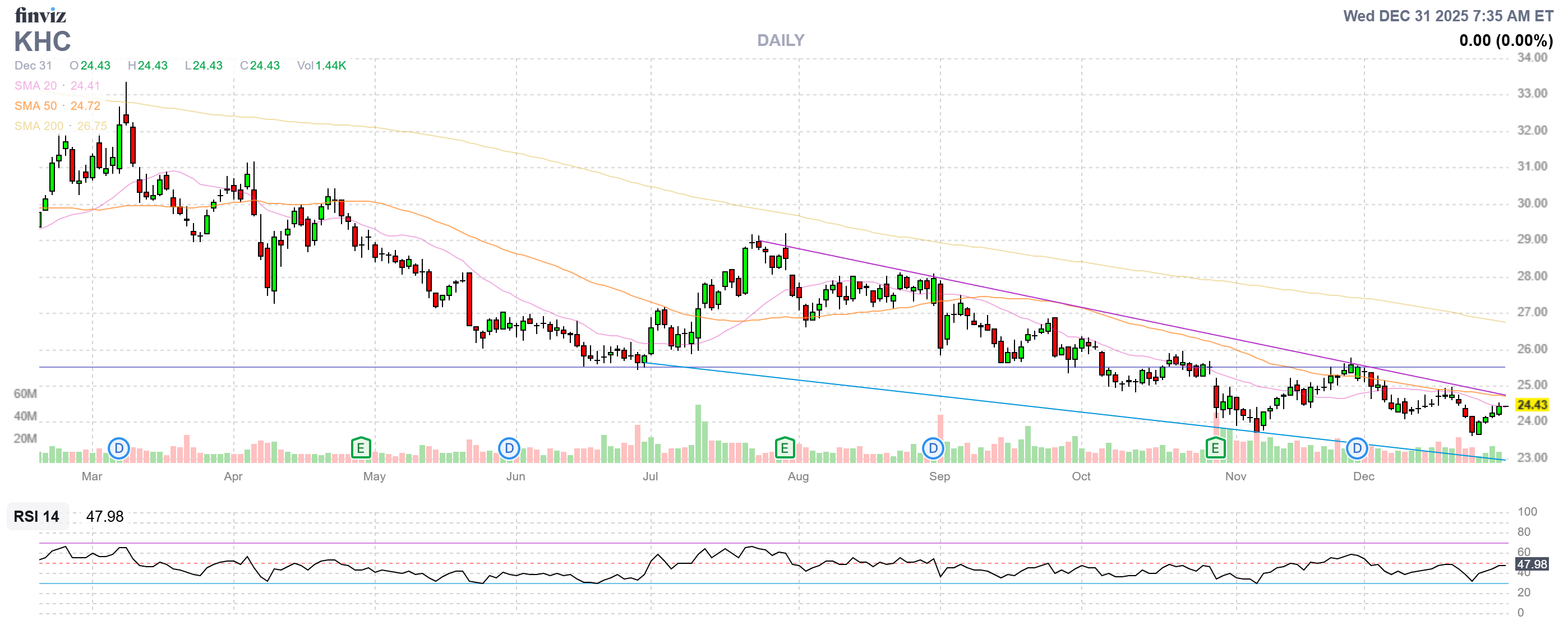Click the 0.00 (0.00%) change value

click(x=1505, y=41)
